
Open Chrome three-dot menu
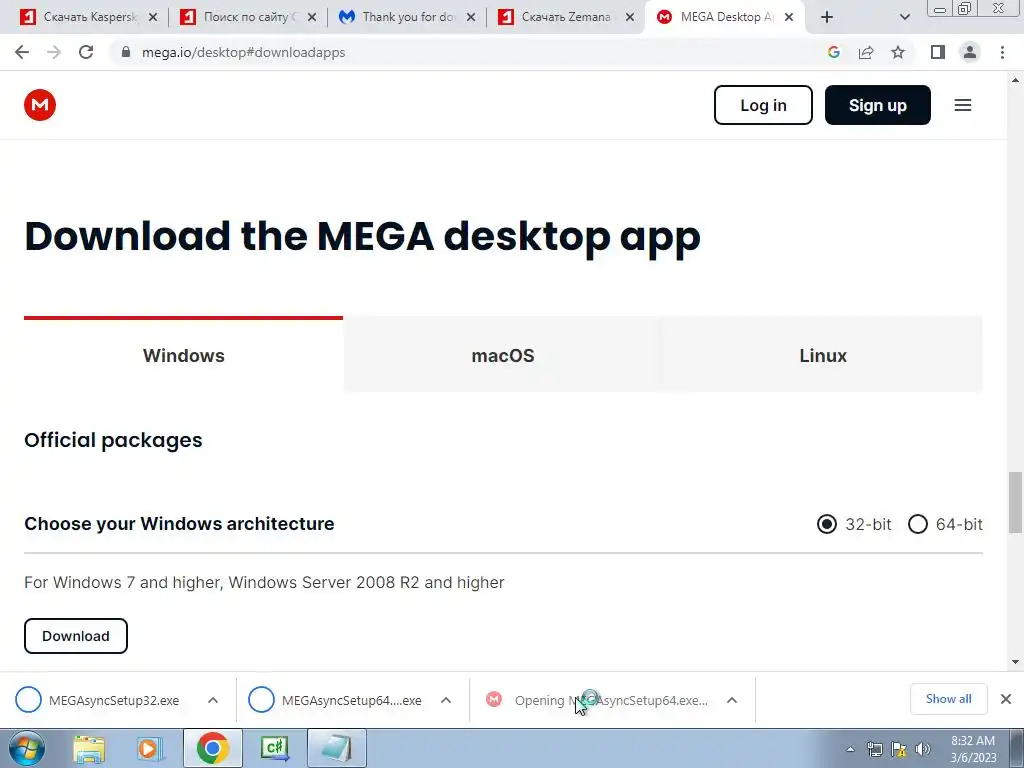[x=1002, y=52]
